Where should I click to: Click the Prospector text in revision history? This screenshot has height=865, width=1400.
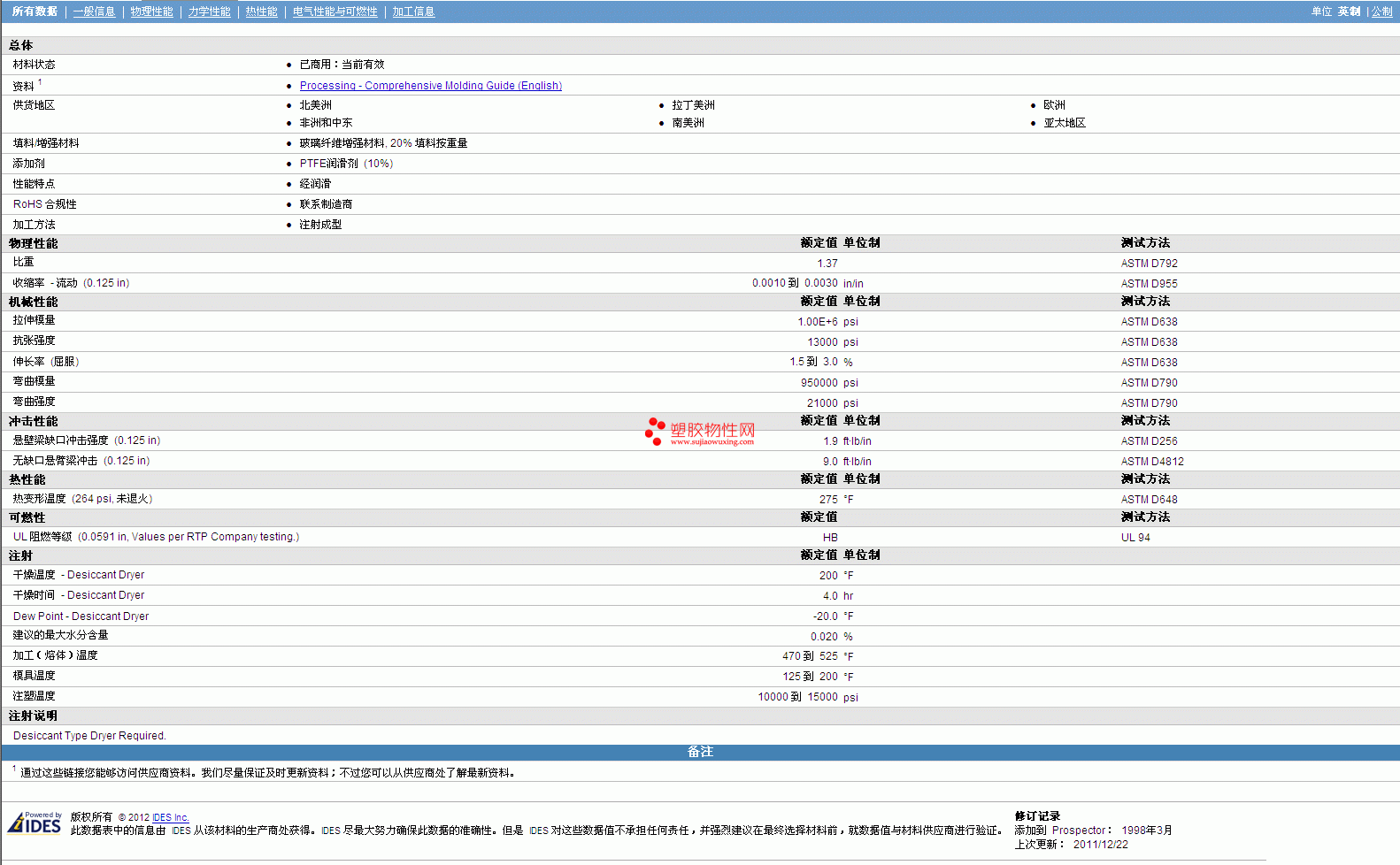point(1078,831)
